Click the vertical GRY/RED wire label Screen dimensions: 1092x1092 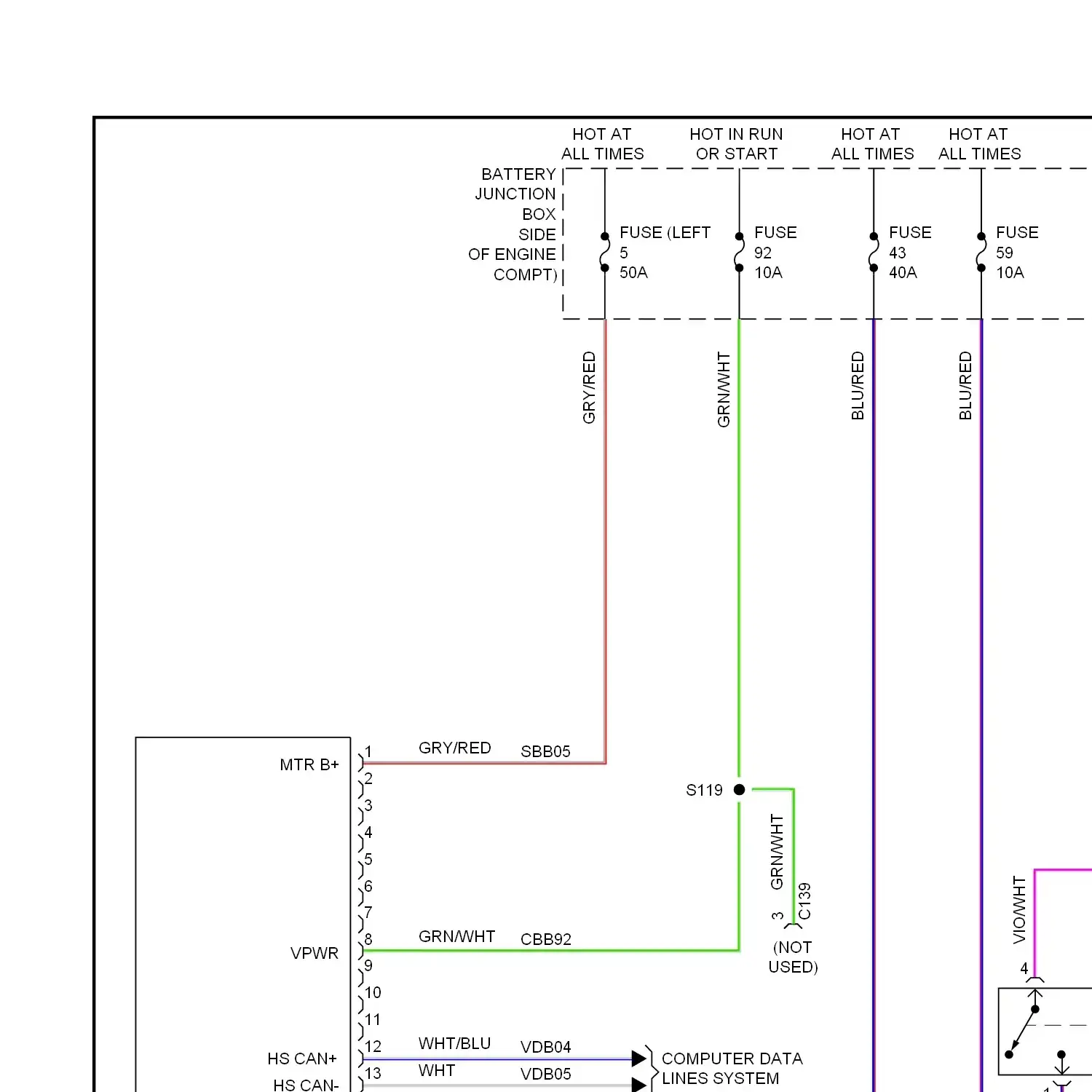click(589, 387)
